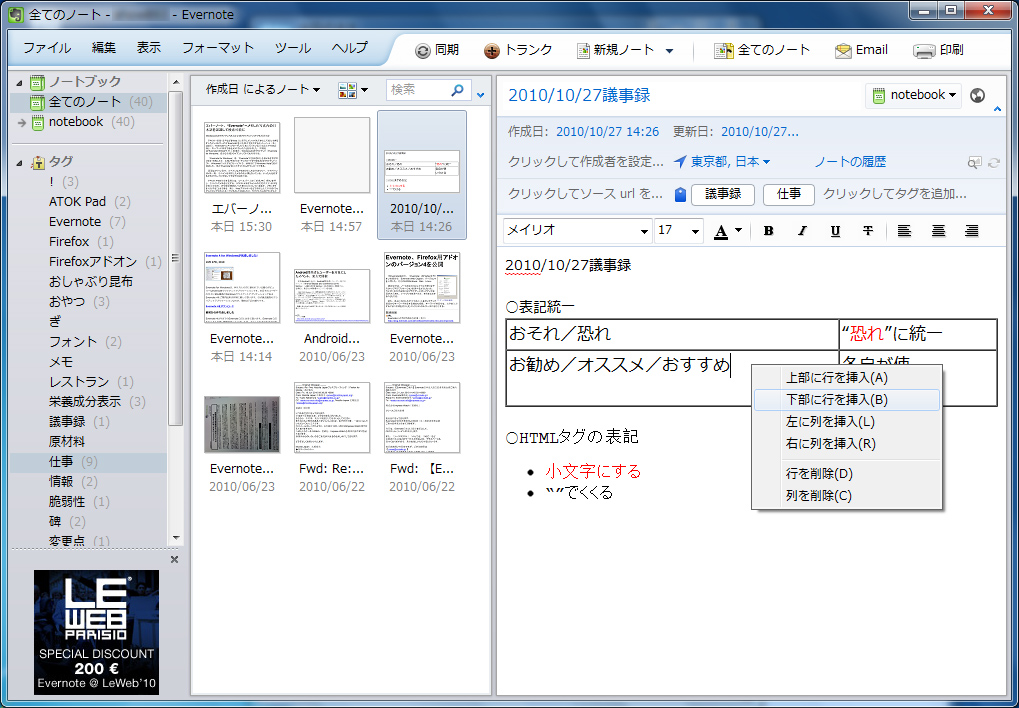Open ノートの履歴 link
This screenshot has width=1019, height=708.
[852, 161]
